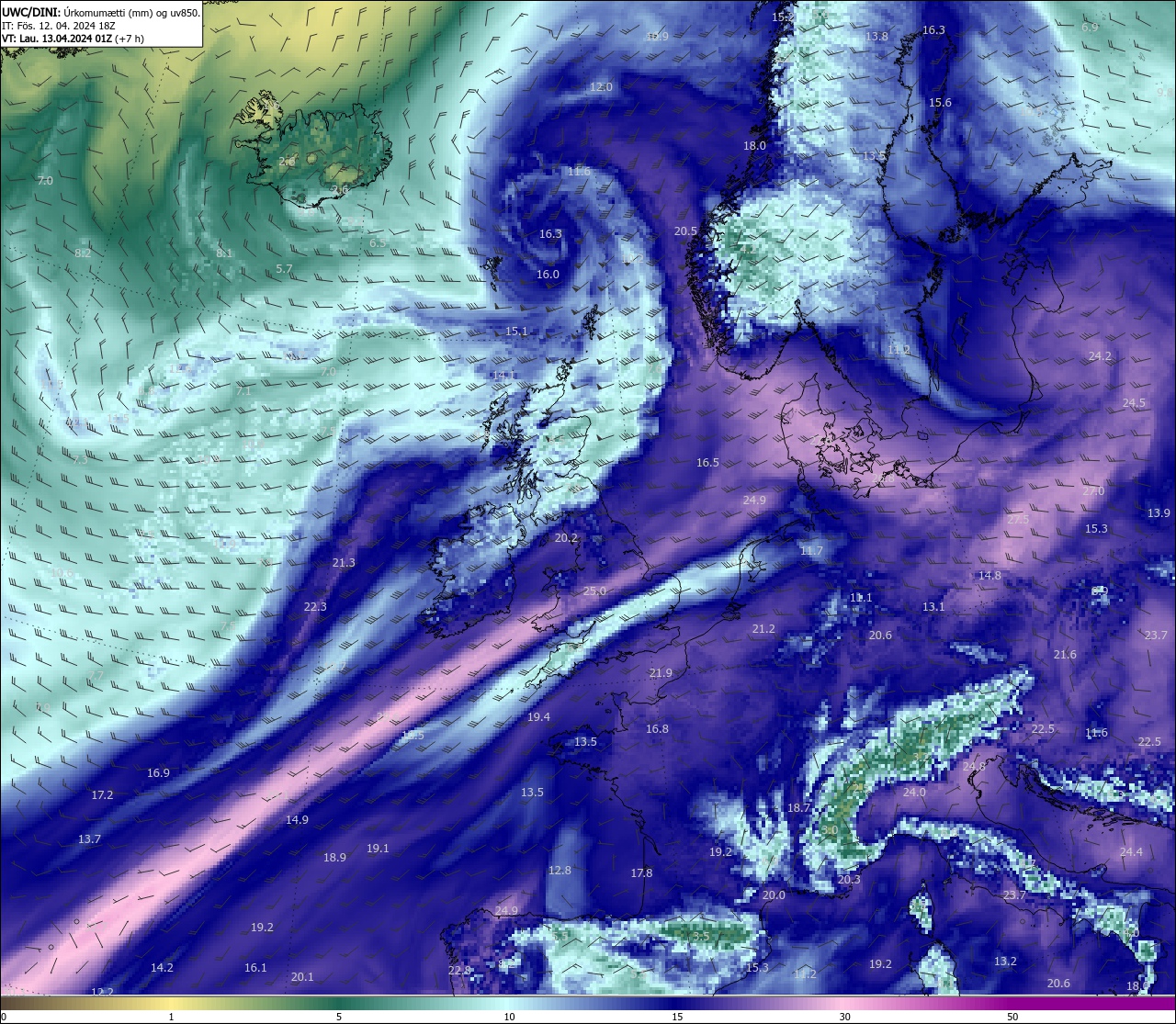The width and height of the screenshot is (1176, 1024).
Task: Click the map value "18.9"
Action: 334,858
